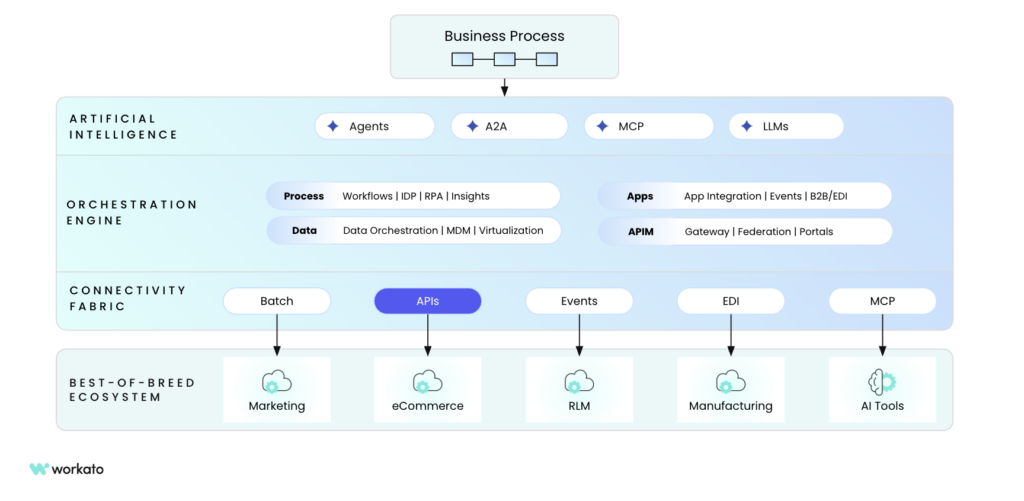Click the eCommerce cloud gear icon
Screen dimensions: 1024x501
pos(427,382)
